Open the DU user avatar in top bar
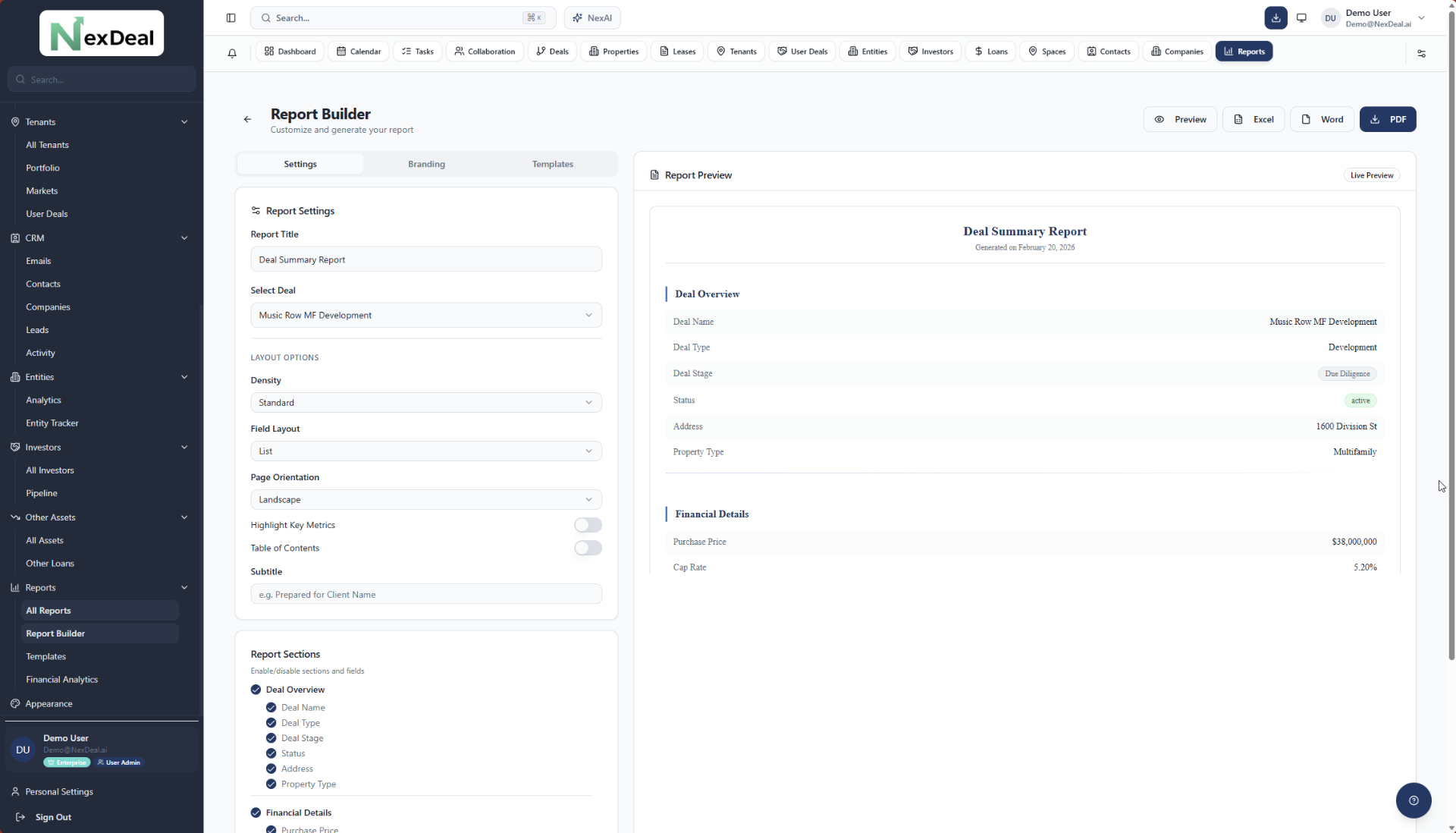The width and height of the screenshot is (1456, 833). tap(1330, 18)
